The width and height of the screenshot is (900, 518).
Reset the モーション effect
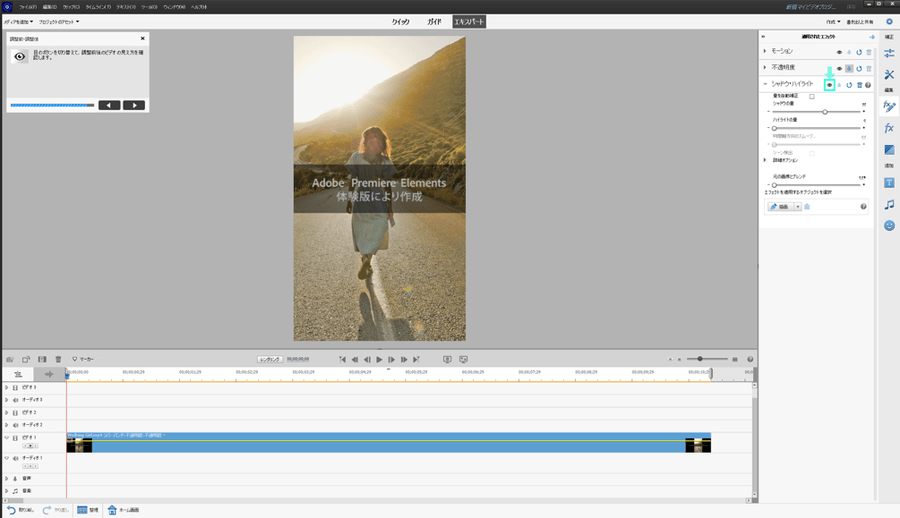coord(859,52)
